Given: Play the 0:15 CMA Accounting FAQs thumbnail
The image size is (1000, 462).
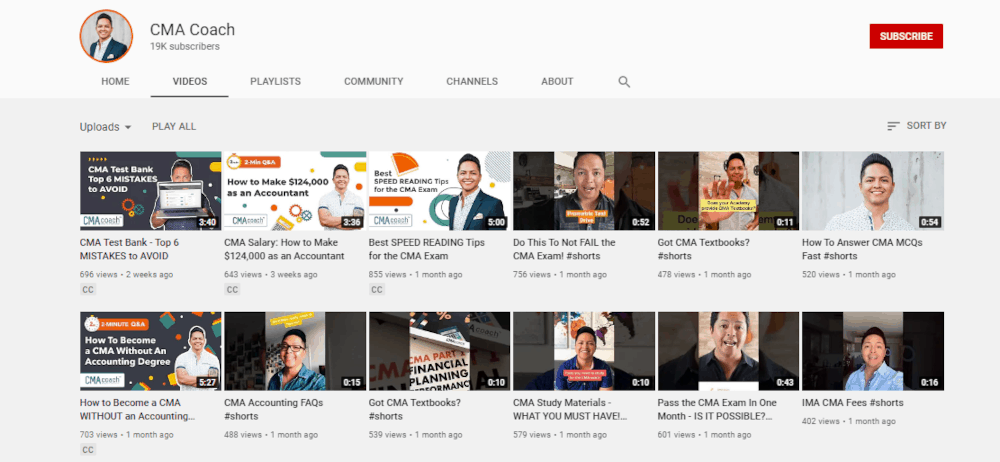Looking at the screenshot, I should tap(295, 351).
